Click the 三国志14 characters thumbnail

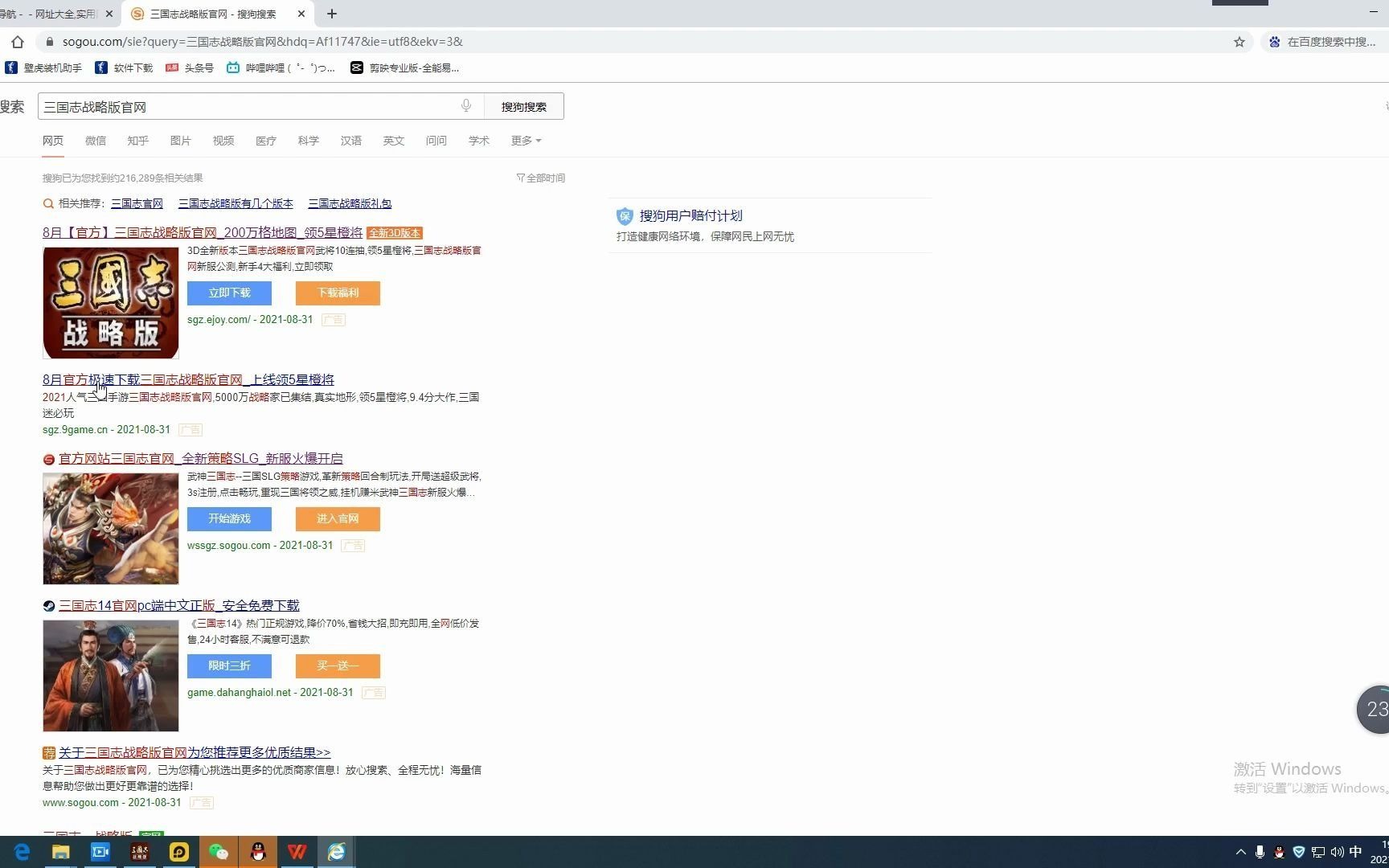[111, 676]
